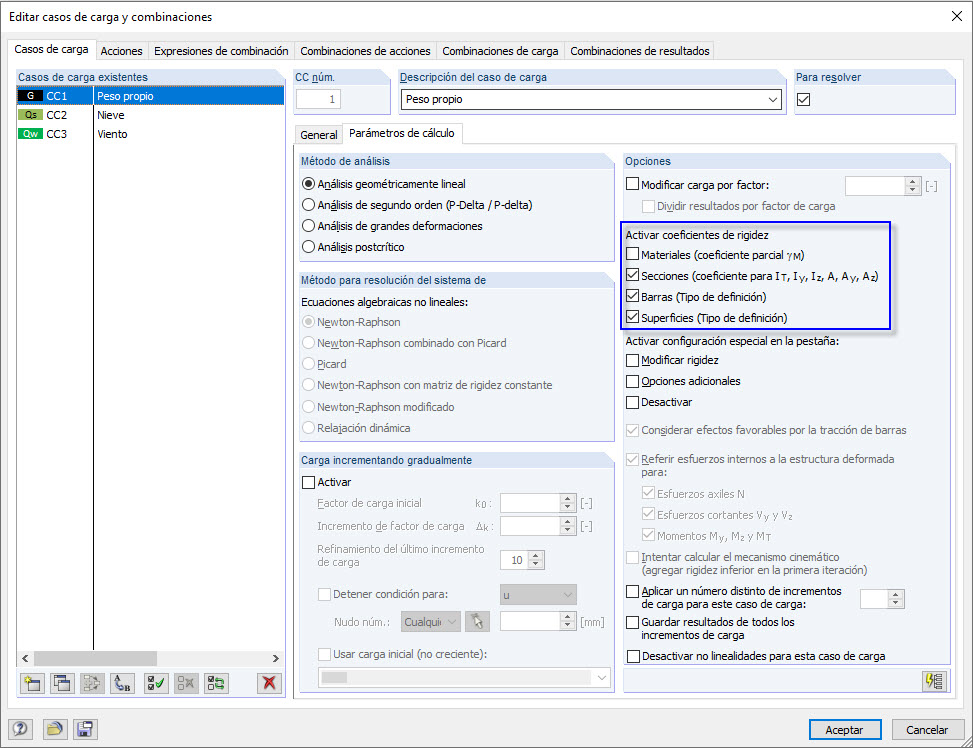
Task: Load saved settings folder icon
Action: 55,729
